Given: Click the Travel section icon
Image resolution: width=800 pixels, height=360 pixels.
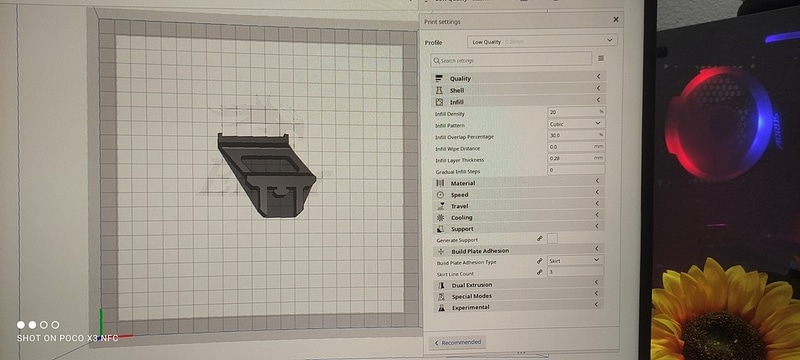Looking at the screenshot, I should (441, 206).
